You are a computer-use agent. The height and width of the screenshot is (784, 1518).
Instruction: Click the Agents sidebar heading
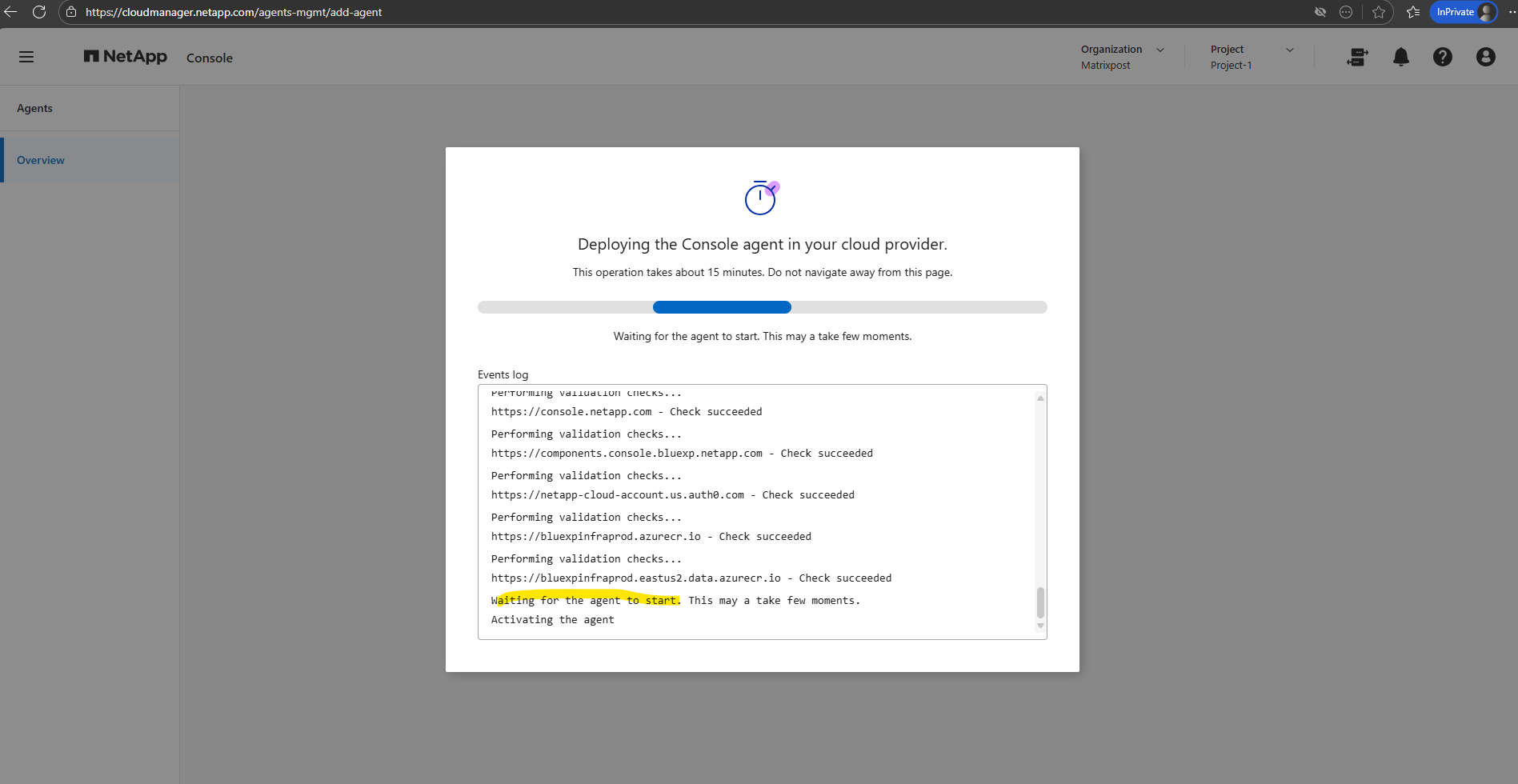click(x=34, y=108)
